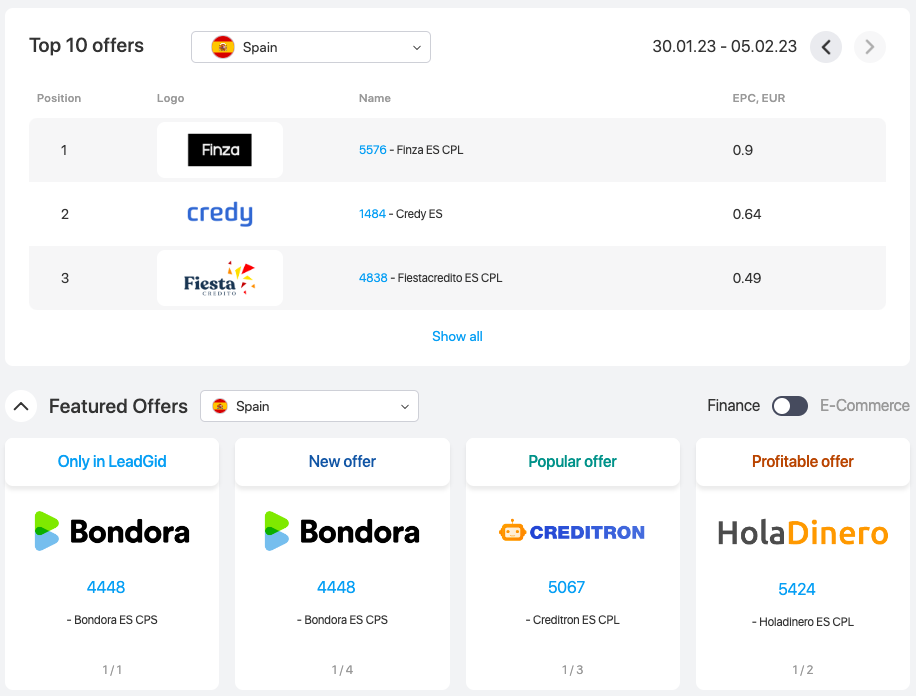Click EPC value 0.64
This screenshot has width=916, height=696.
pos(747,214)
